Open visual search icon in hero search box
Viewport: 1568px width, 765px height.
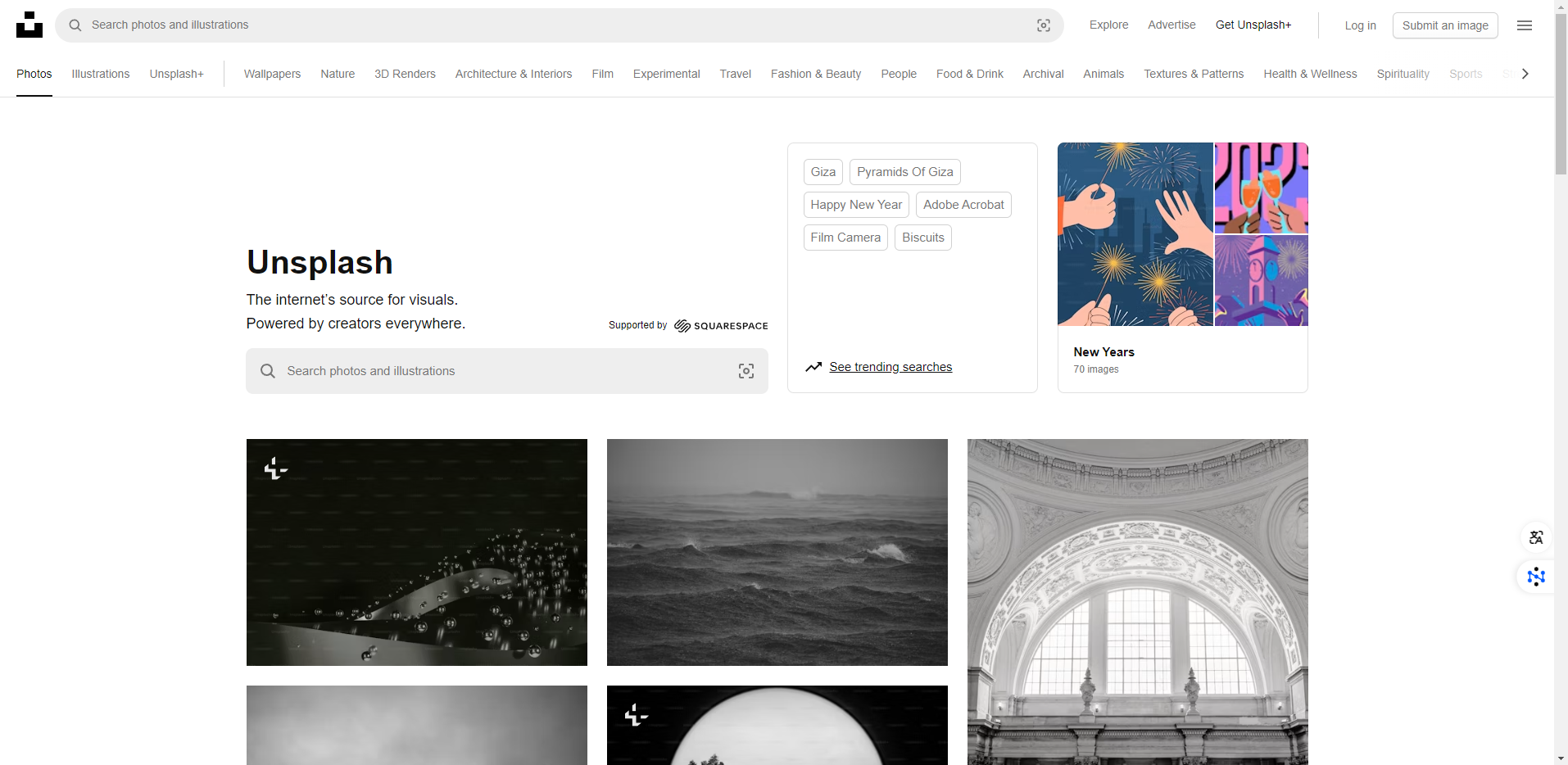point(746,371)
